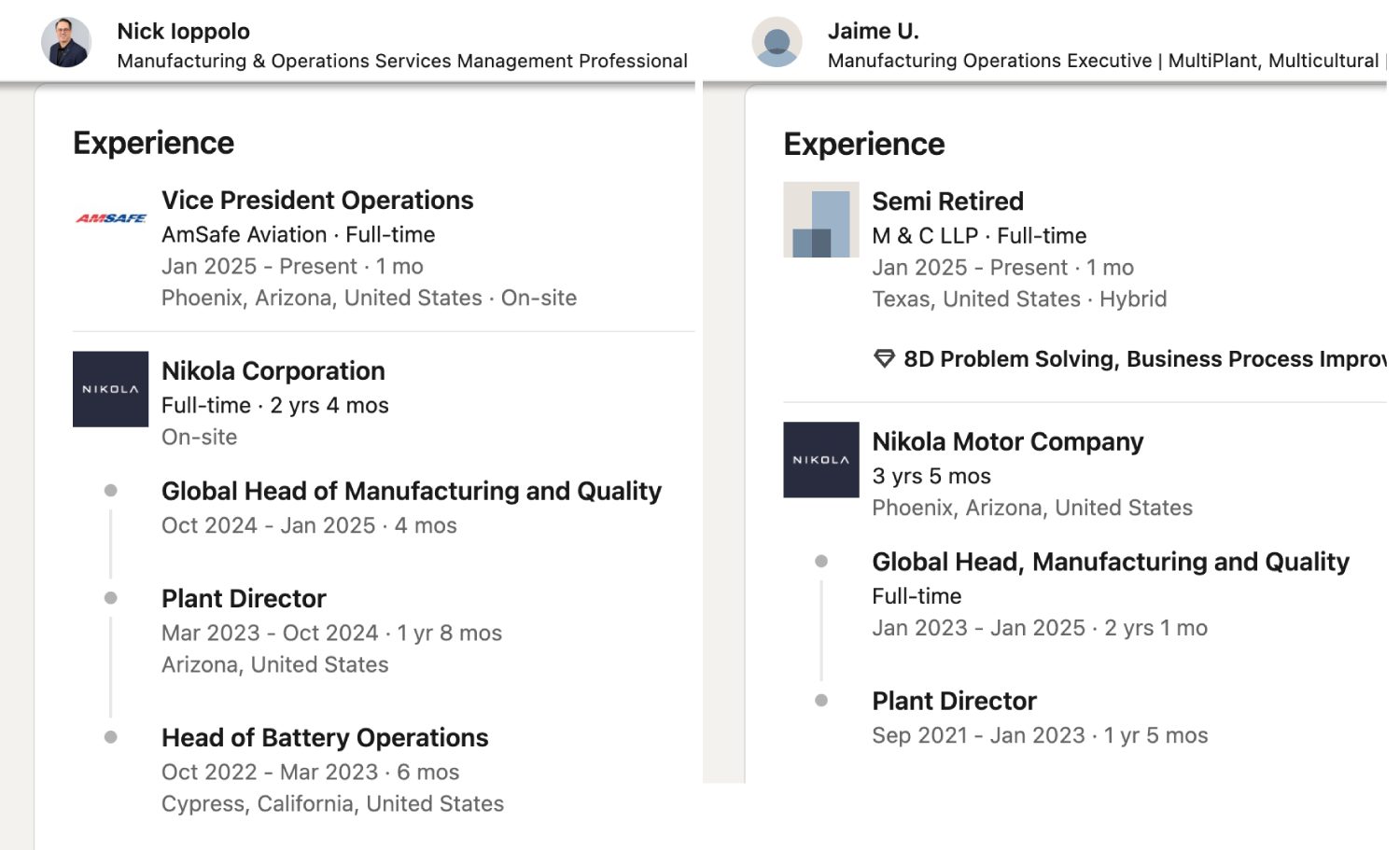This screenshot has height=850, width=1400.
Task: Click the M & C LLP company logo
Action: point(821,220)
